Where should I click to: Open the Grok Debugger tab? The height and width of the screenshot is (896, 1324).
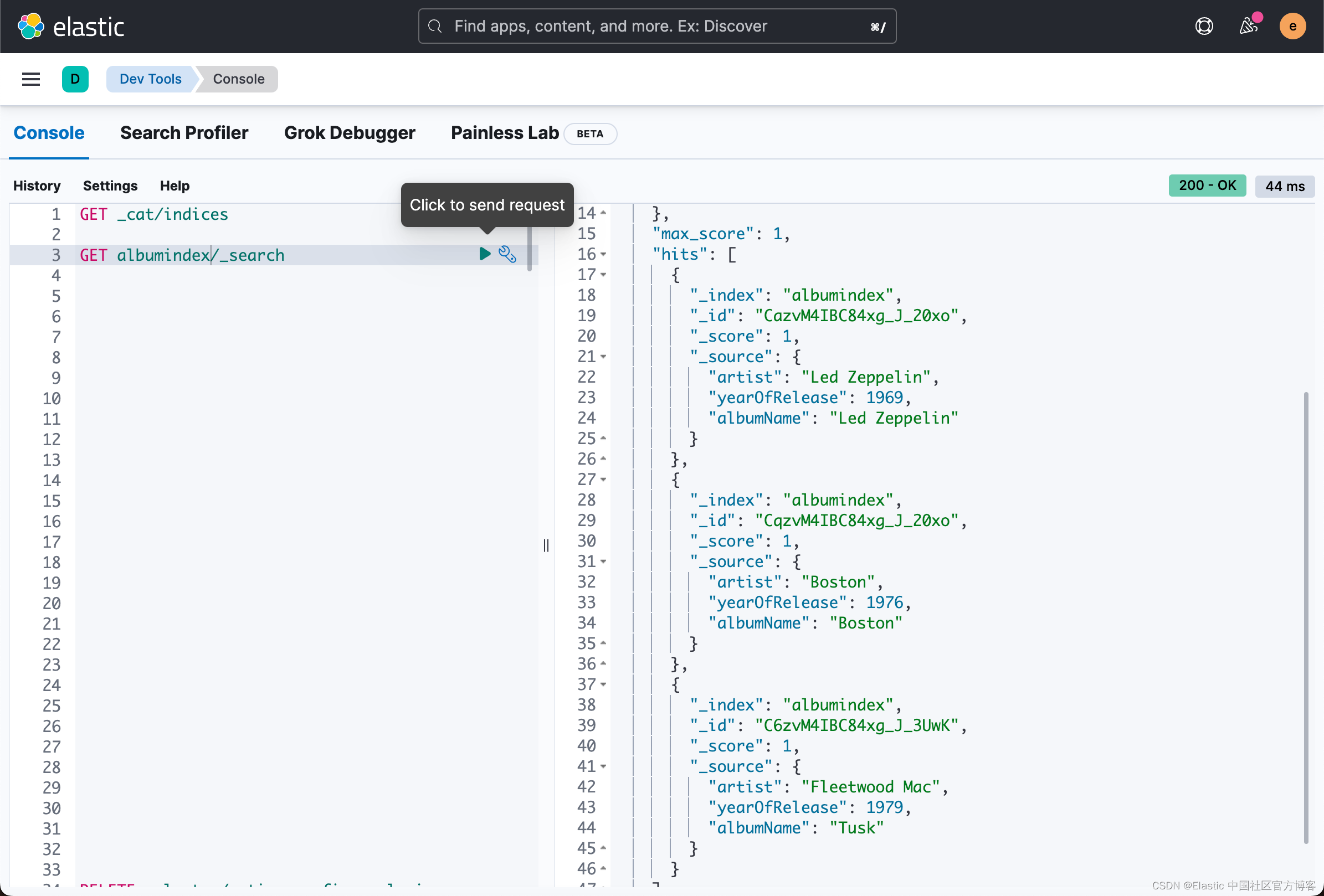tap(349, 133)
